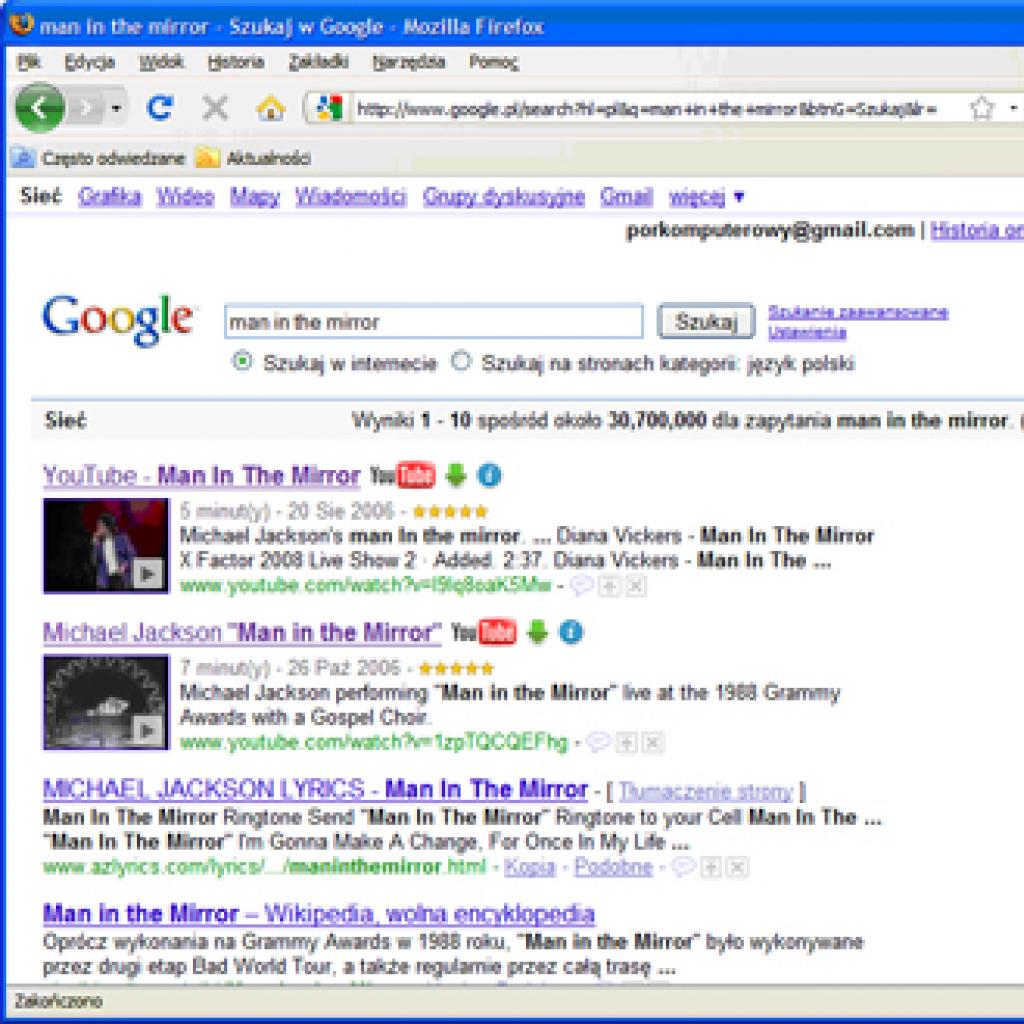Promote first result with the plus icon
This screenshot has width=1024, height=1024.
click(609, 586)
